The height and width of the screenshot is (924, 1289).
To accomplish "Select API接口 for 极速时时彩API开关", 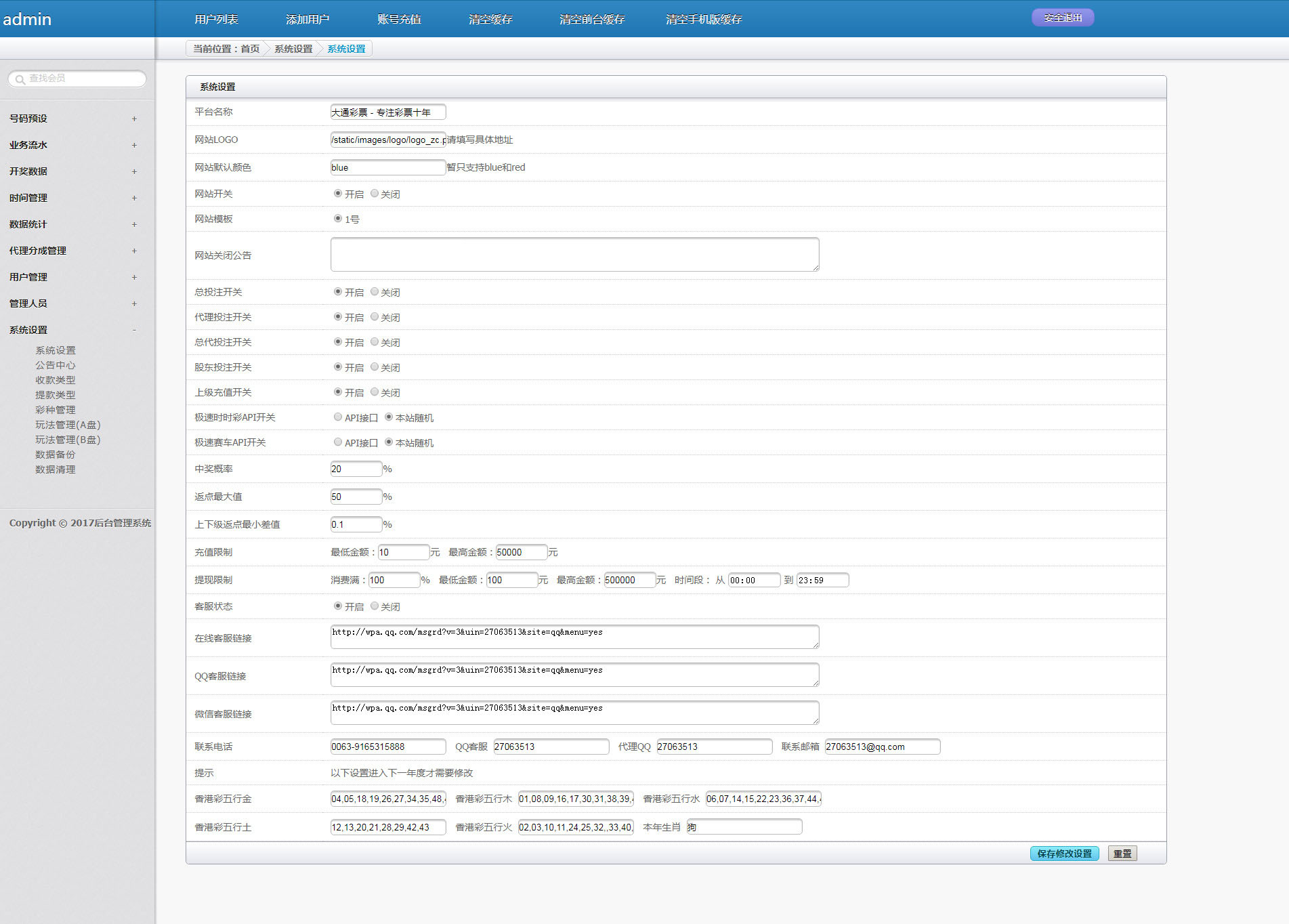I will [x=338, y=417].
